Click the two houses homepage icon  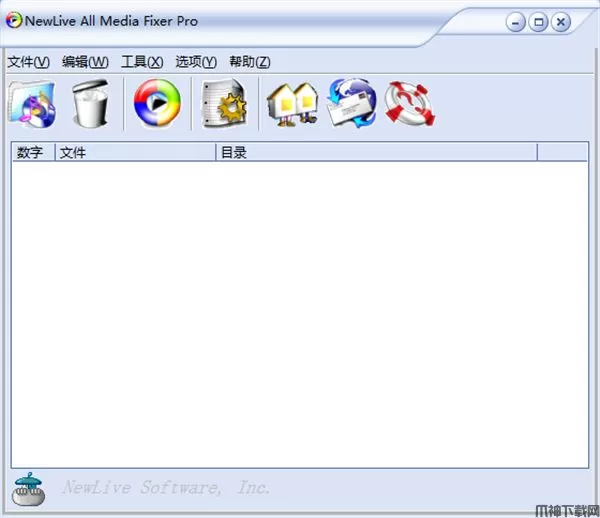[x=293, y=104]
